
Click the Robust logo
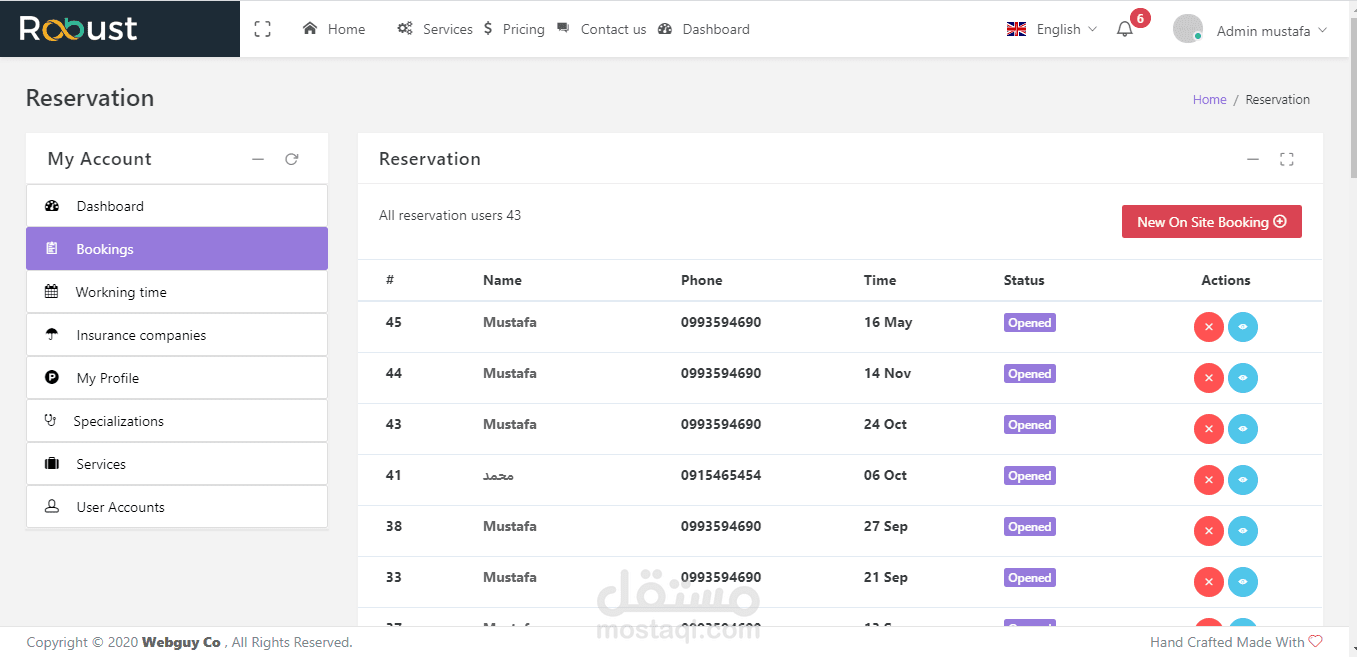pos(79,29)
